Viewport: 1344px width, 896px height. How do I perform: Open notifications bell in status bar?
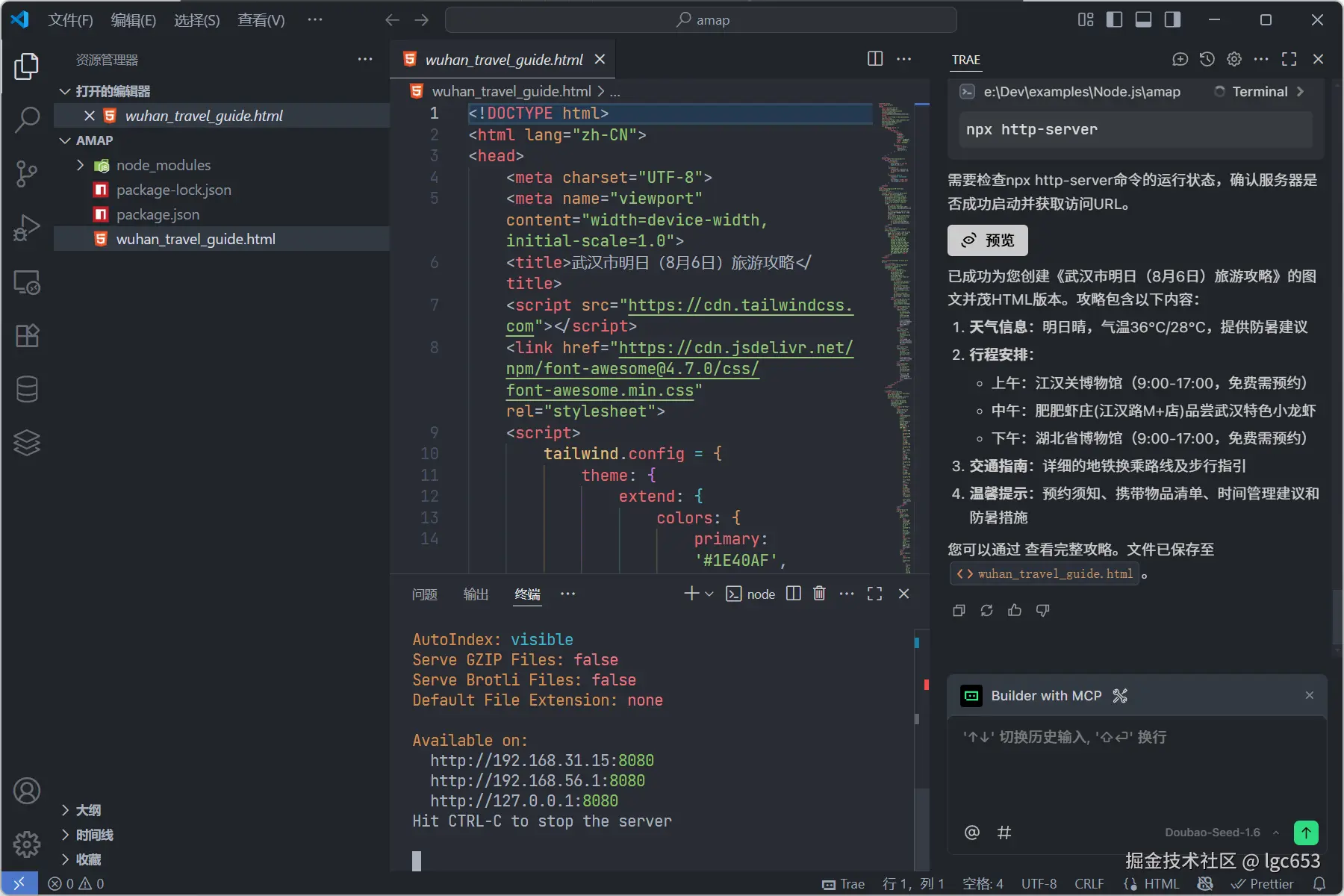(1319, 884)
